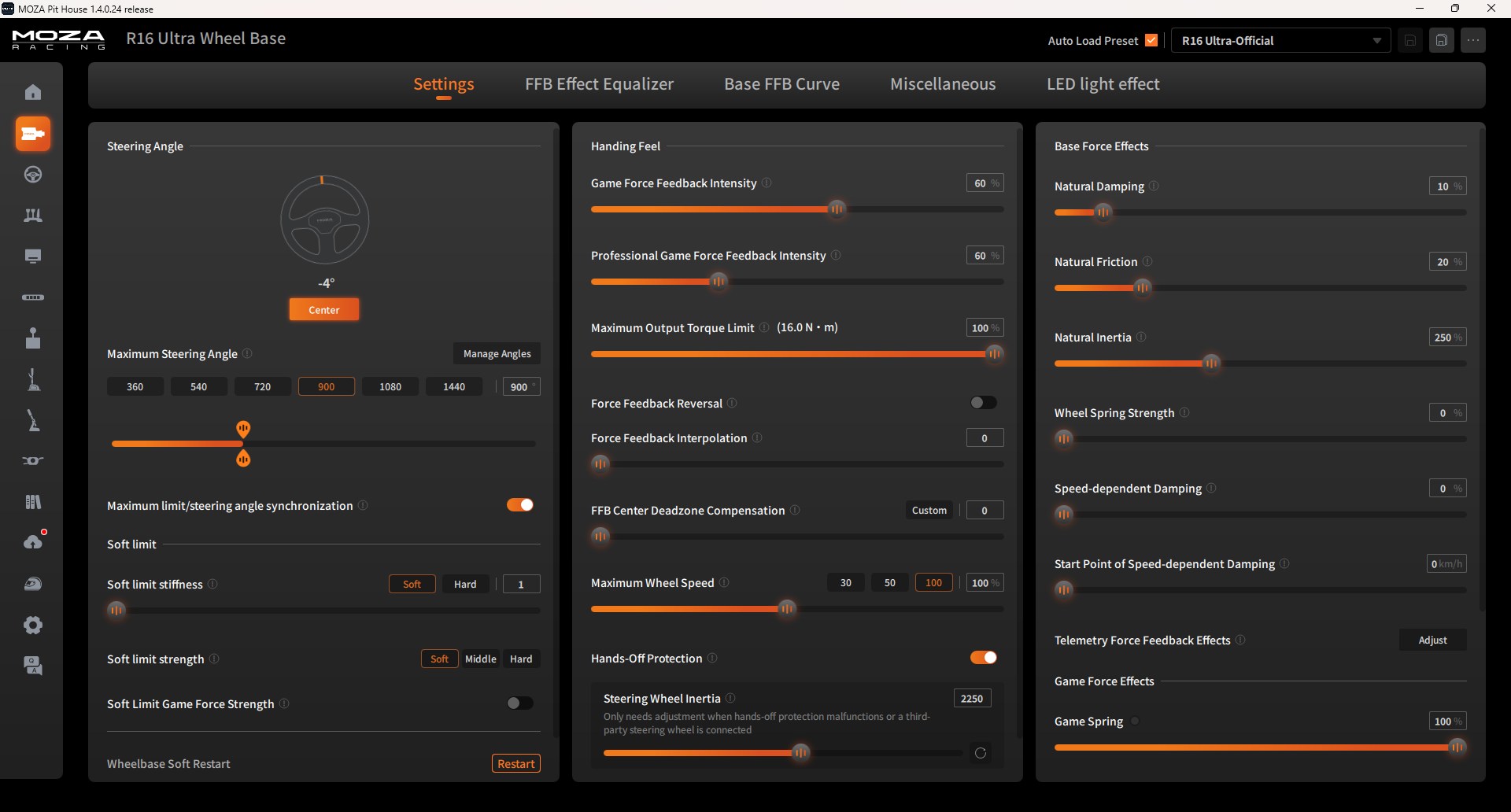Choose Middle for Soft limit strength

(x=481, y=659)
